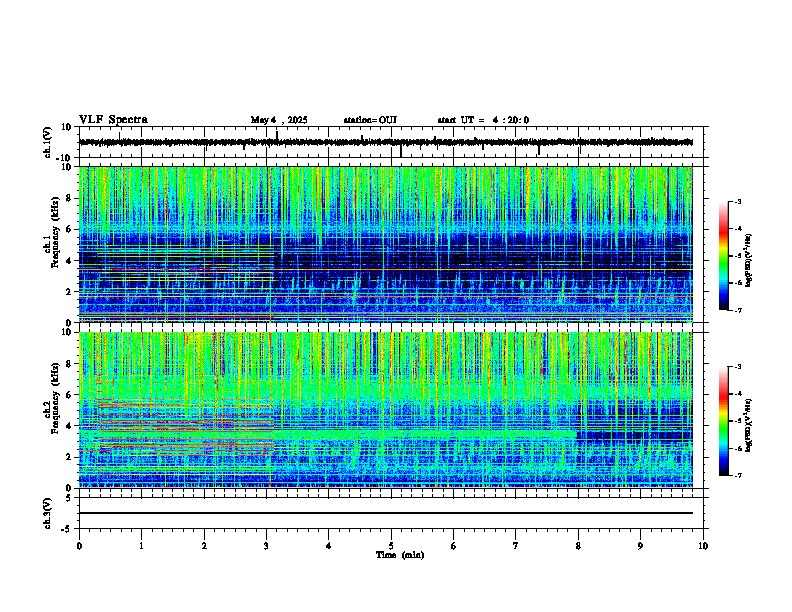
Task: Click the "ch.3(V)" axis label
Action: coord(48,514)
